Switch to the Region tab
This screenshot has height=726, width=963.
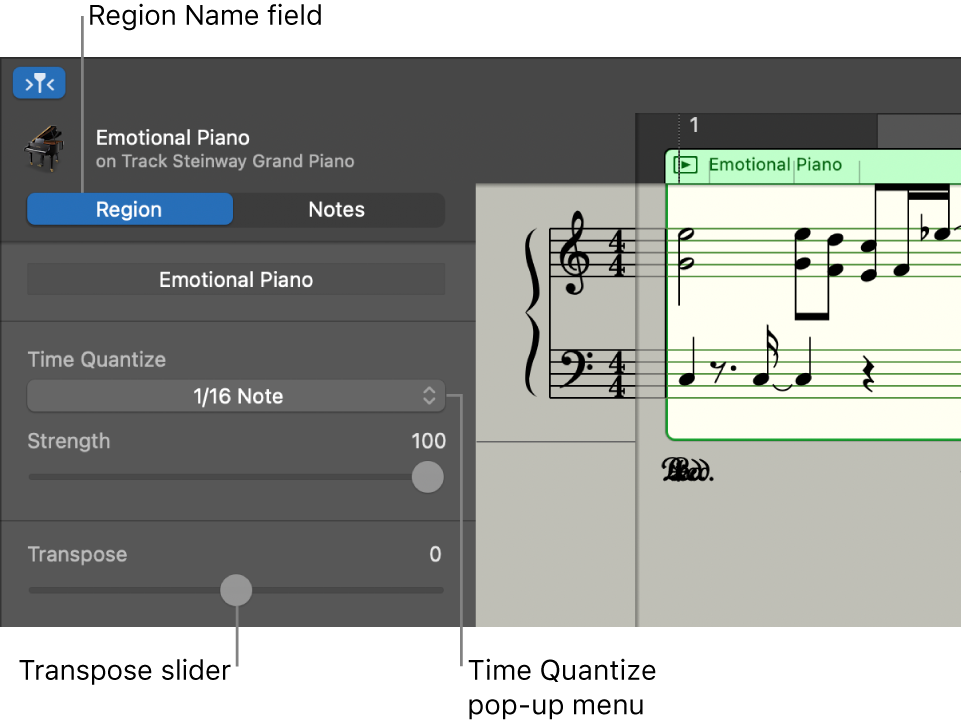pos(129,209)
